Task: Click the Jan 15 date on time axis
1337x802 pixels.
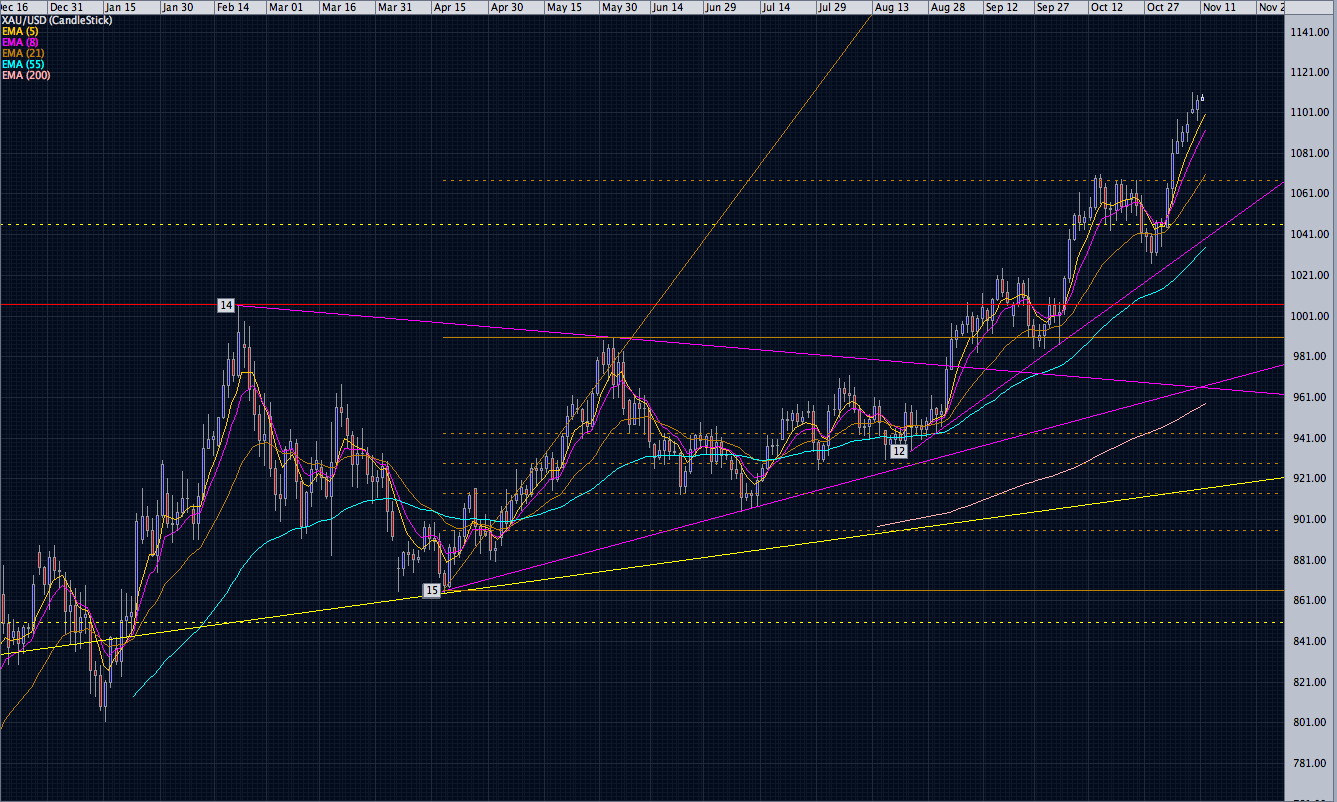Action: [122, 7]
